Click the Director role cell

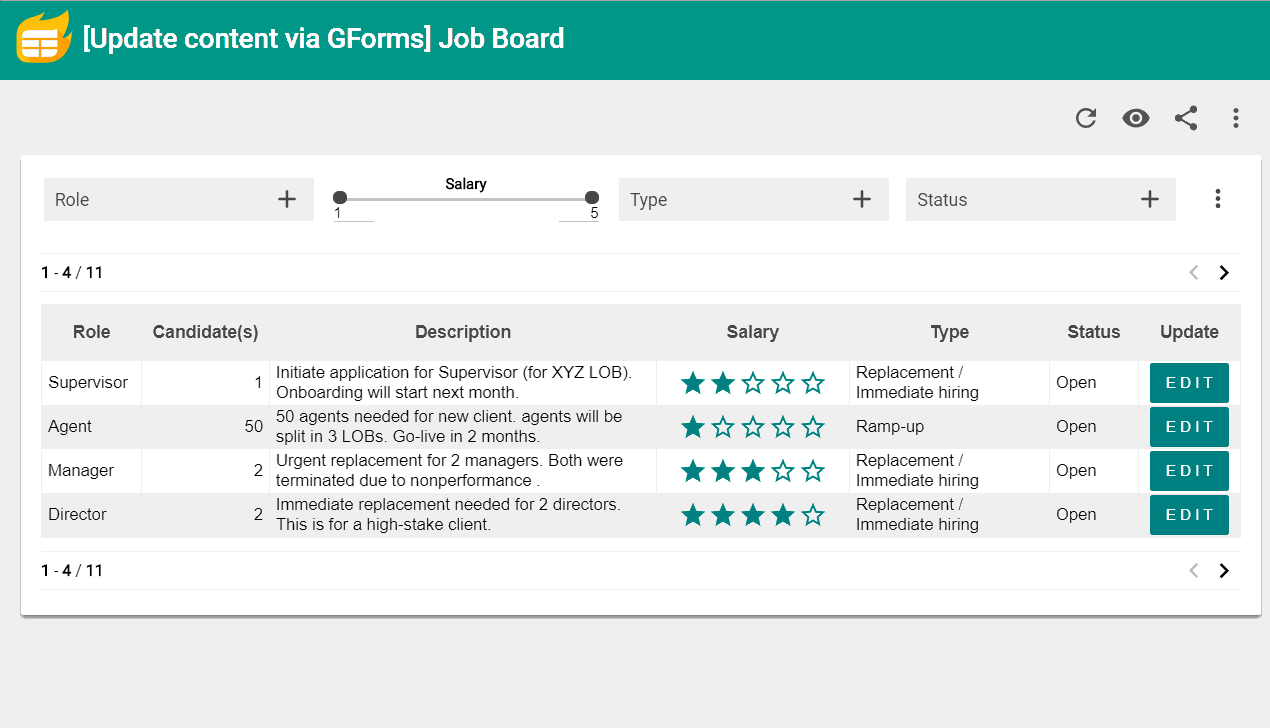91,515
